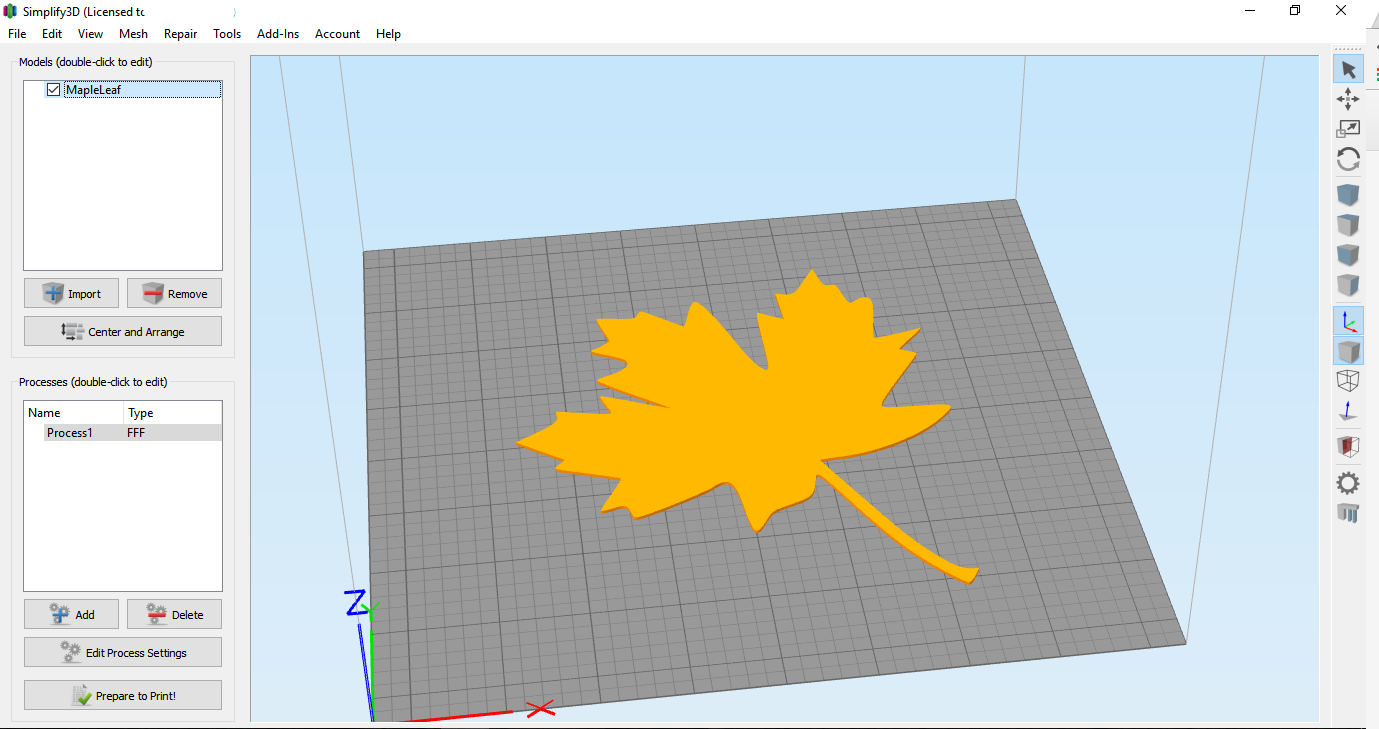Image resolution: width=1379 pixels, height=729 pixels.
Task: Restore down the Simplify3D window
Action: pos(1295,10)
